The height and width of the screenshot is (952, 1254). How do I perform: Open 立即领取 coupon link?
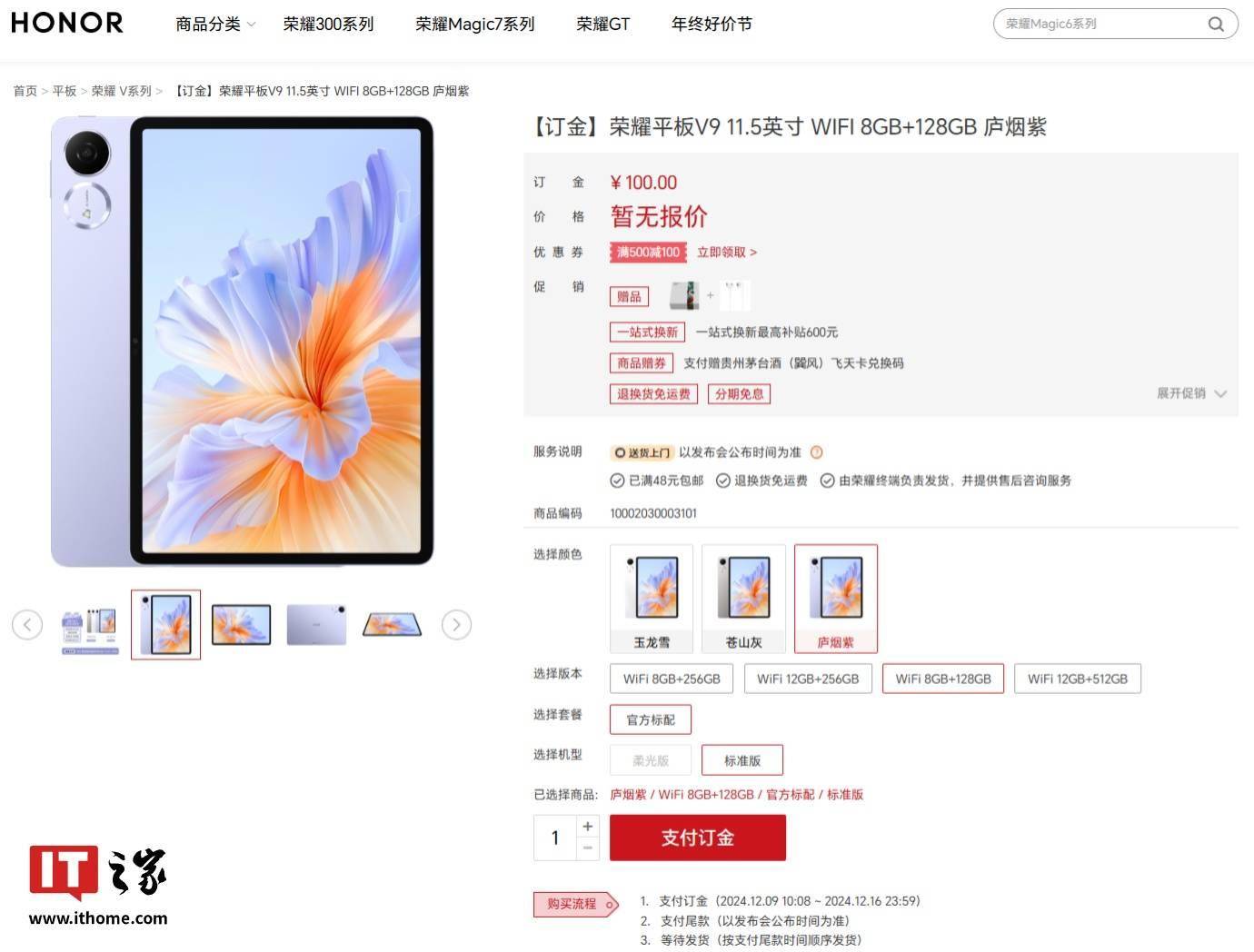click(727, 253)
